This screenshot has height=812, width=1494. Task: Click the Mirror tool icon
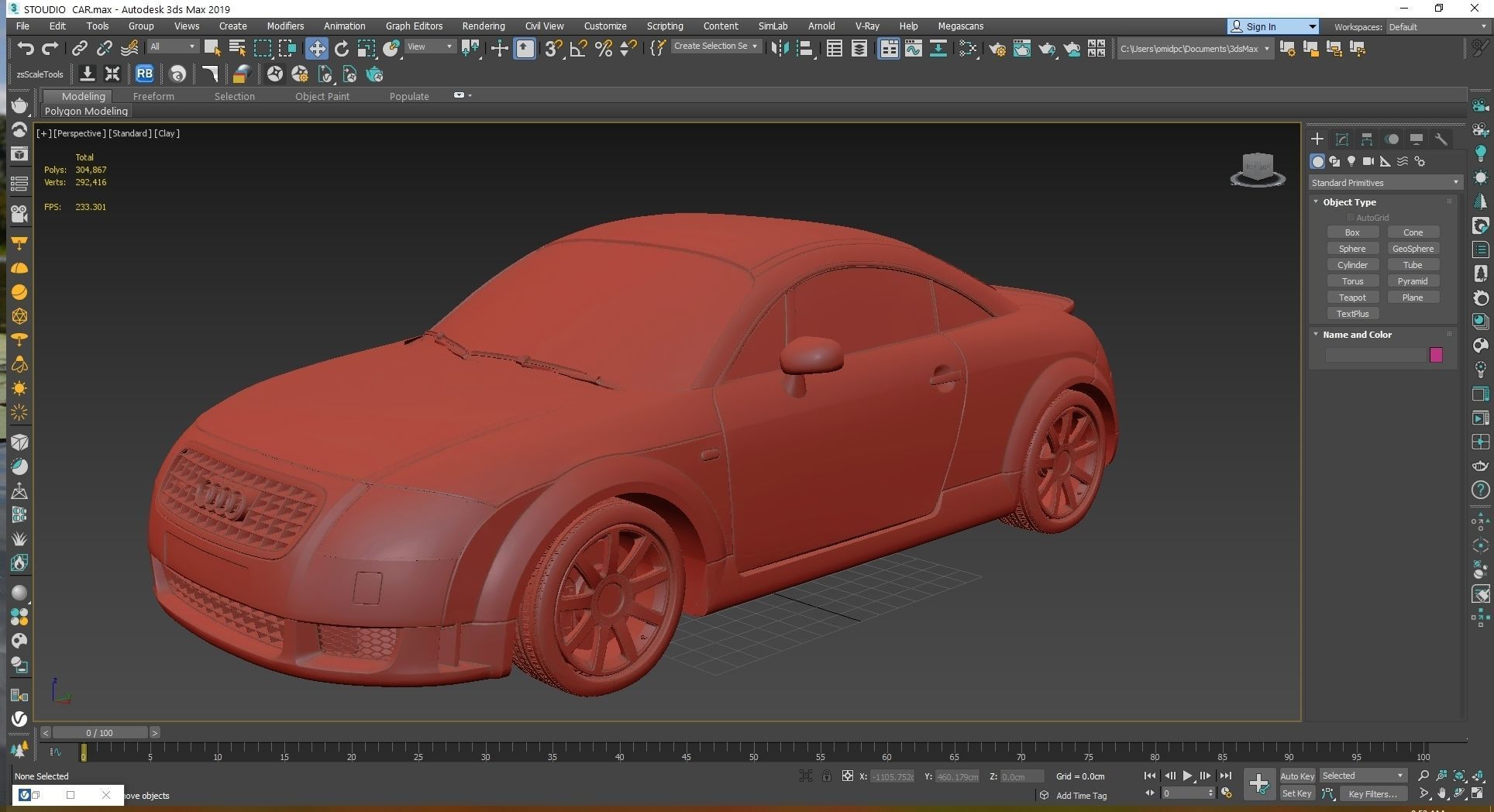[779, 48]
